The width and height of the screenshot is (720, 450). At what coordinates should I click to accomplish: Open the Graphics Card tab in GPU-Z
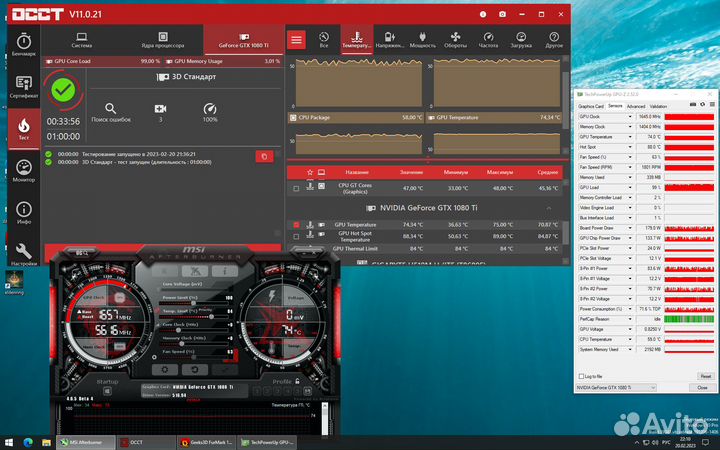point(591,106)
